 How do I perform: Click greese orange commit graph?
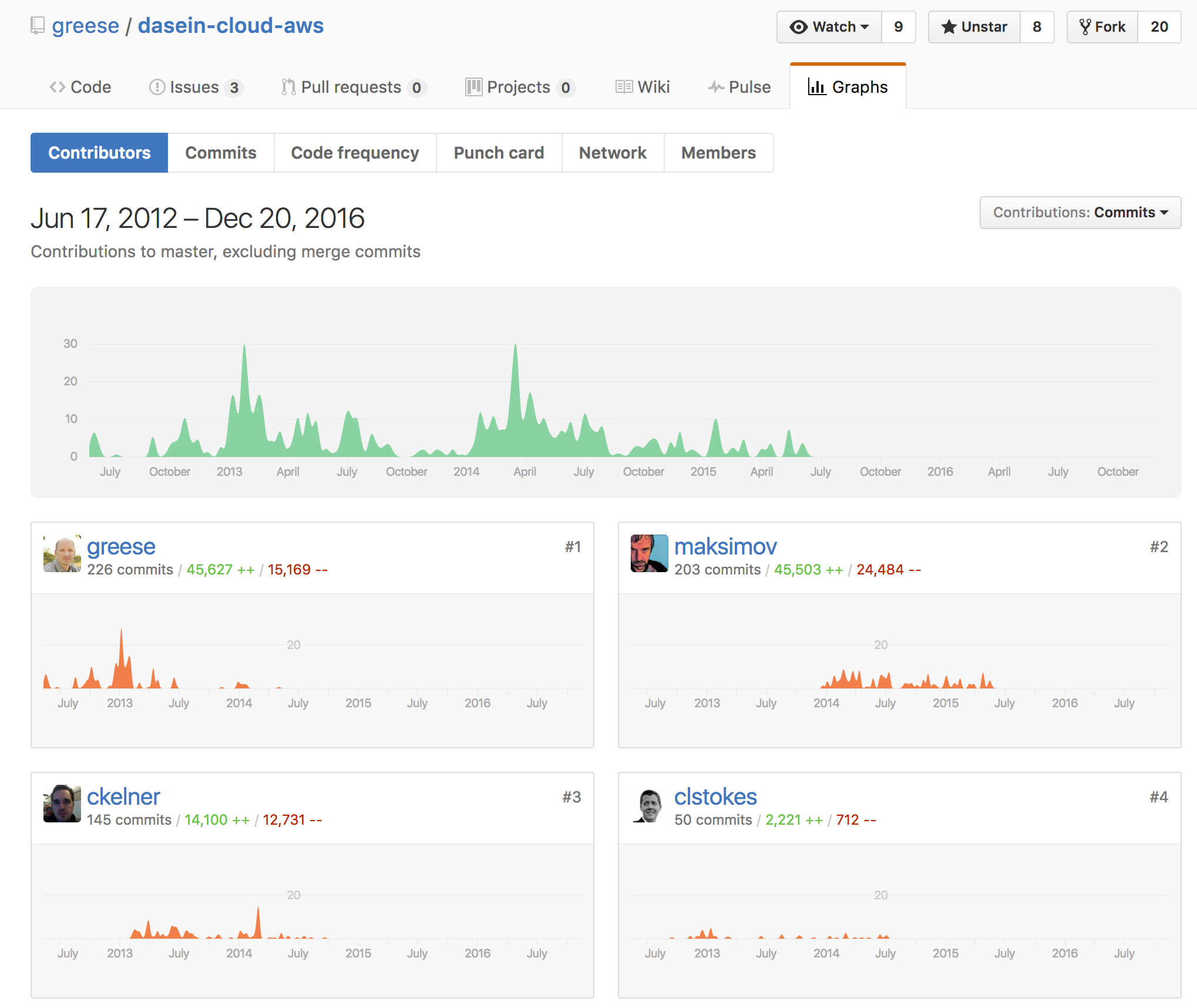[312, 670]
